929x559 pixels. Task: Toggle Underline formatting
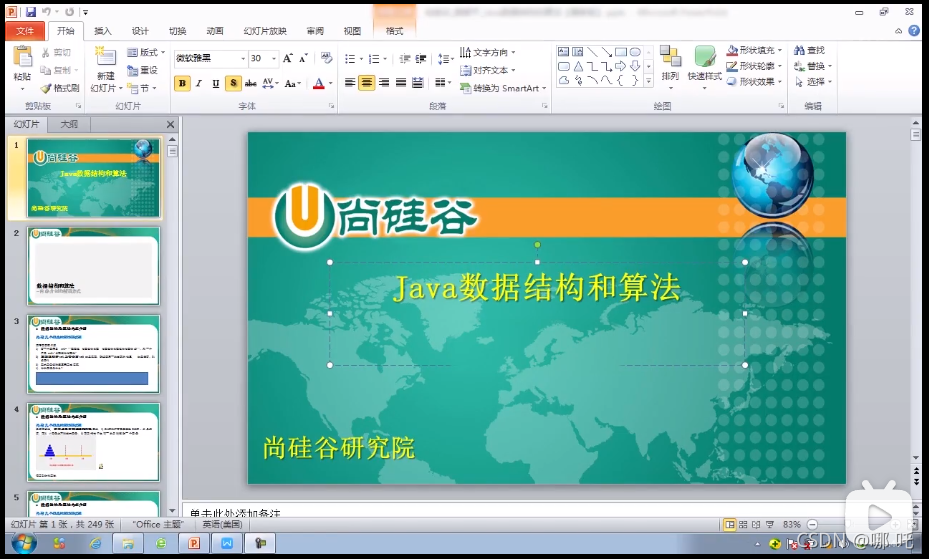tap(216, 83)
